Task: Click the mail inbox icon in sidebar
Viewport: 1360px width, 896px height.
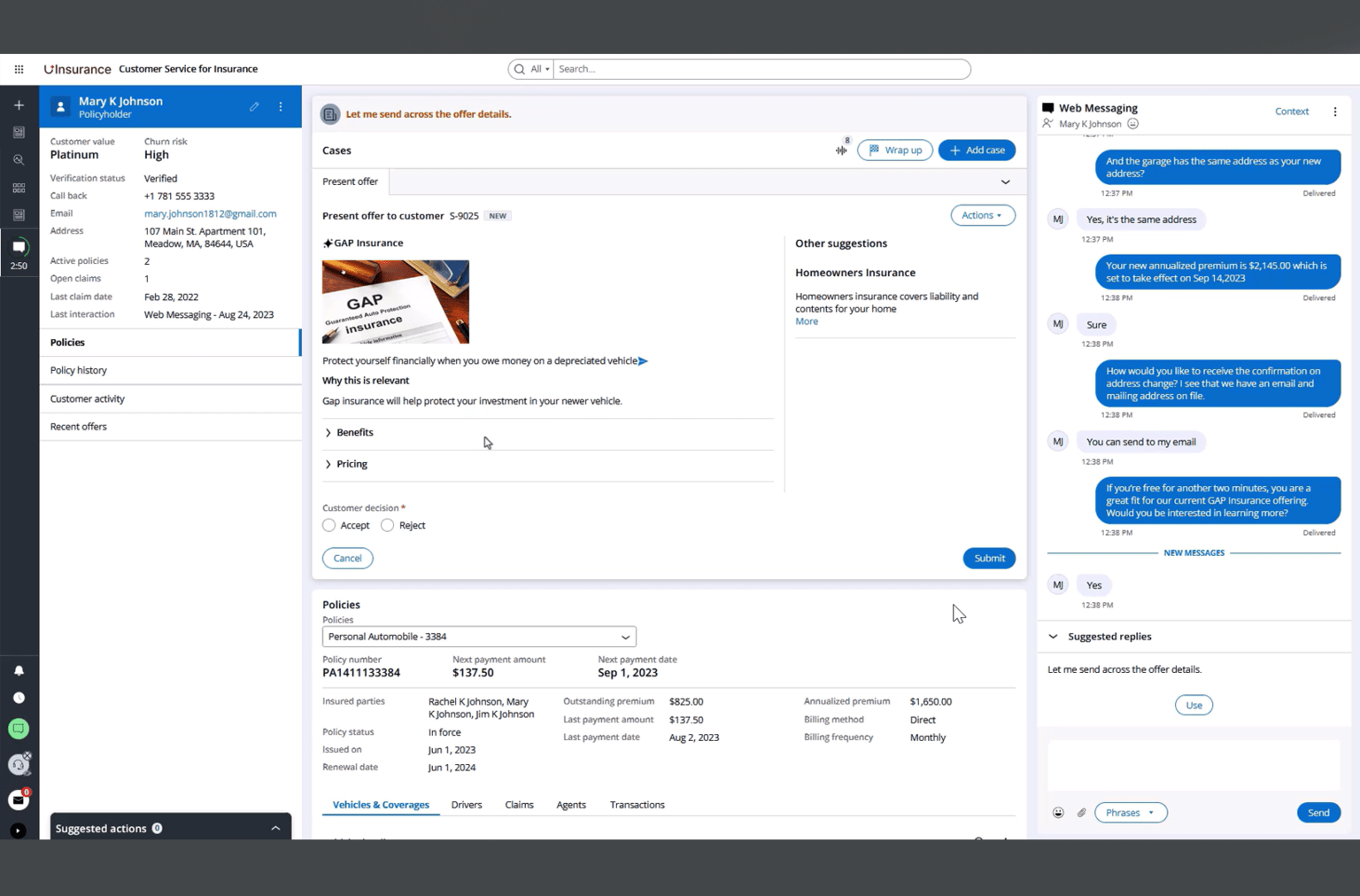Action: tap(19, 799)
